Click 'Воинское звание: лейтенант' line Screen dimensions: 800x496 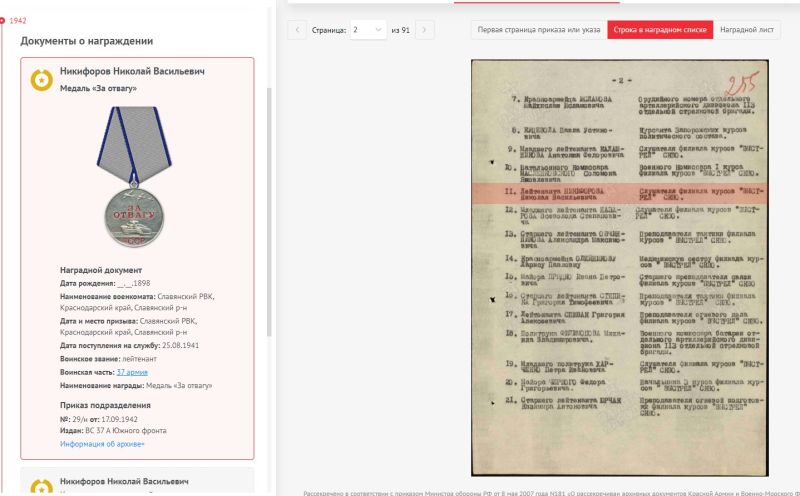coord(108,359)
